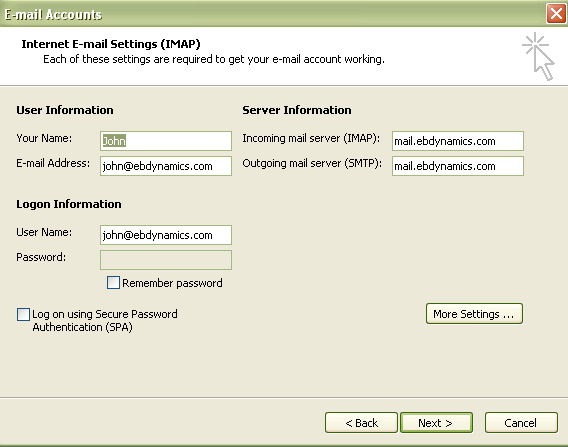Cancel the e-mail account setup
568x447 pixels.
tap(521, 422)
